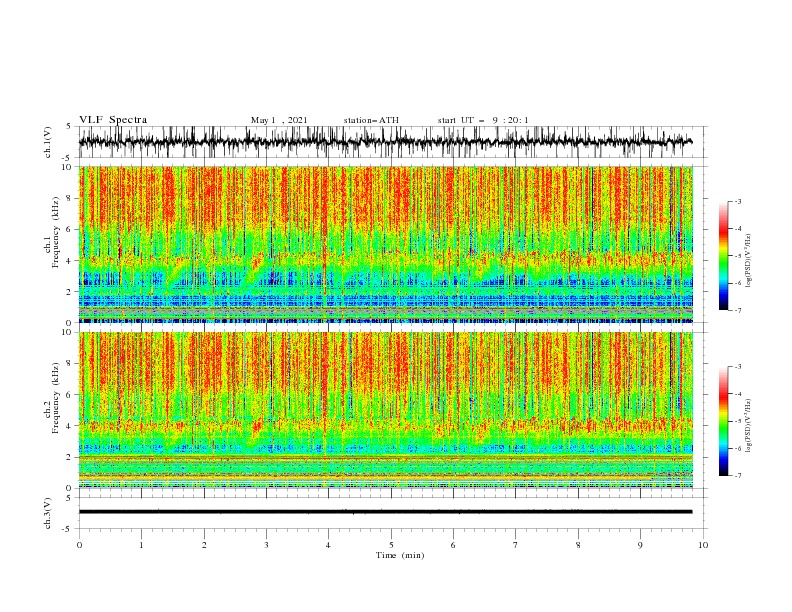Click the "-4" tick on ch.2 color bar
792x612 pixels.
pos(737,394)
